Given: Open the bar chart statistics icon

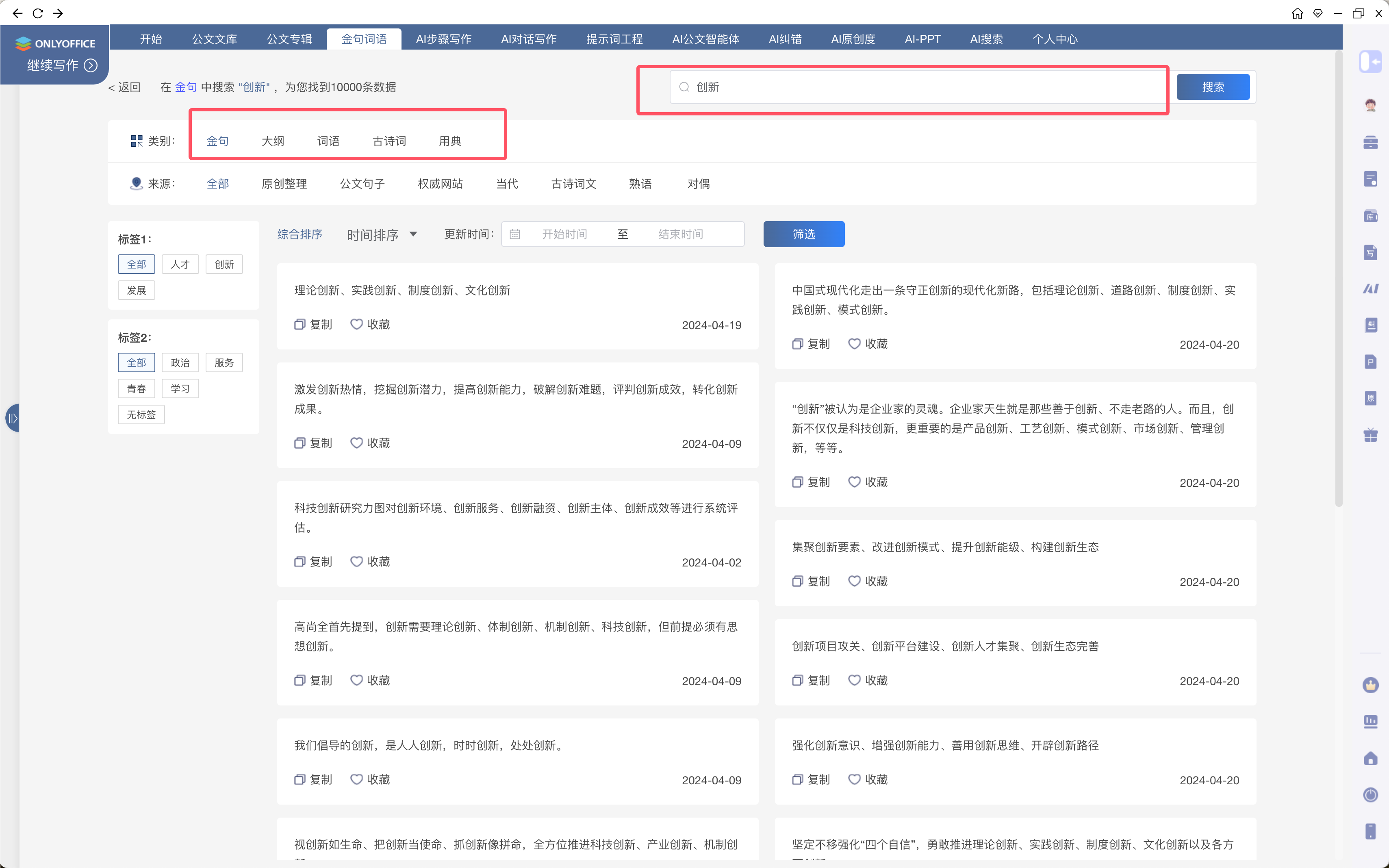Looking at the screenshot, I should 1370,722.
